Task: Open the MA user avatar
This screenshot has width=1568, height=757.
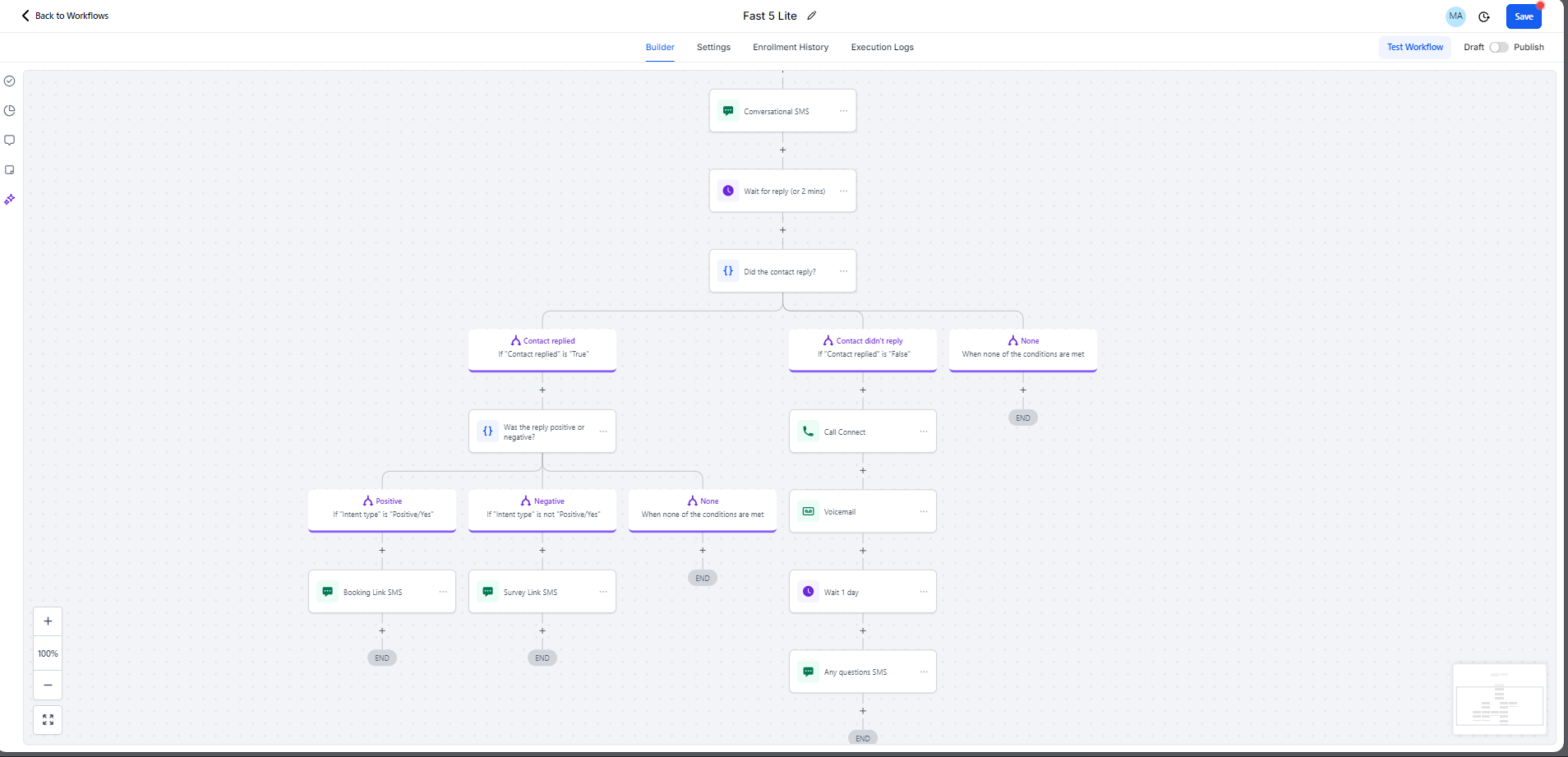Action: point(1455,16)
